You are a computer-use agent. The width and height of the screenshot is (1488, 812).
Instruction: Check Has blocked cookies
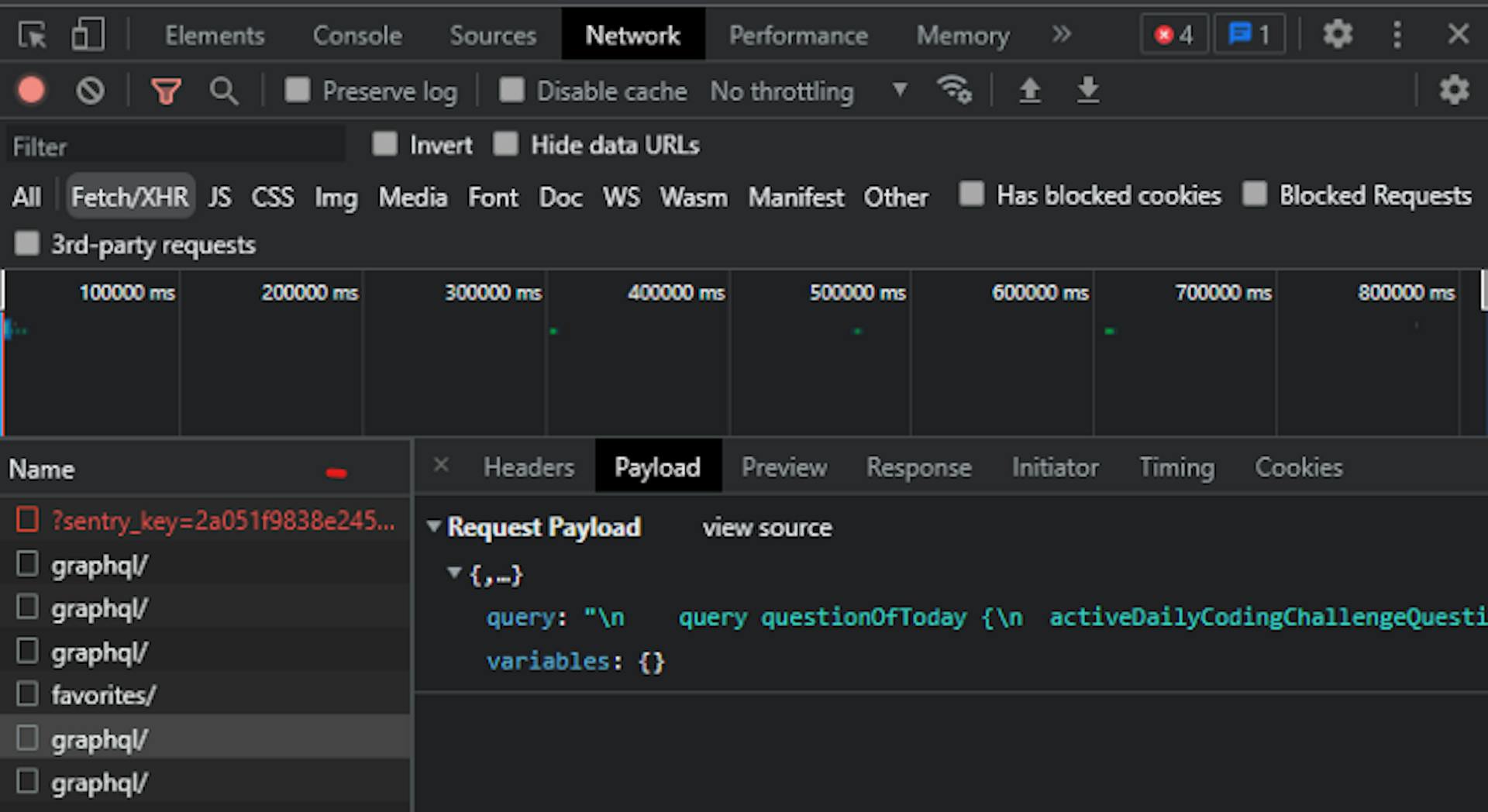click(971, 194)
